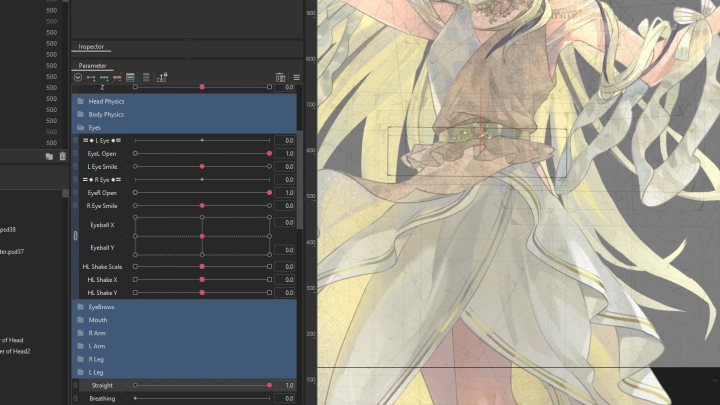Toggle the lock marker left of Straight parameter
This screenshot has width=720, height=405.
click(76, 385)
